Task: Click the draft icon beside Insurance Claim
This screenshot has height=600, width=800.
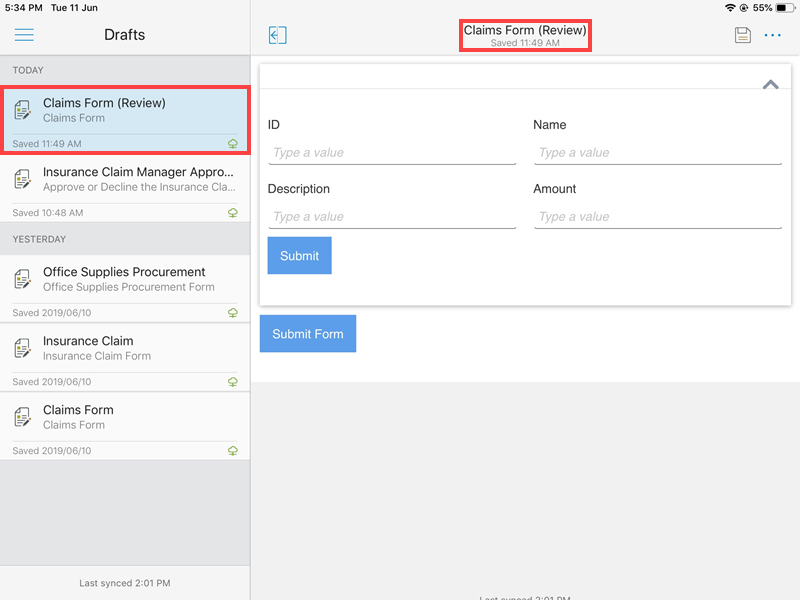Action: click(x=22, y=348)
